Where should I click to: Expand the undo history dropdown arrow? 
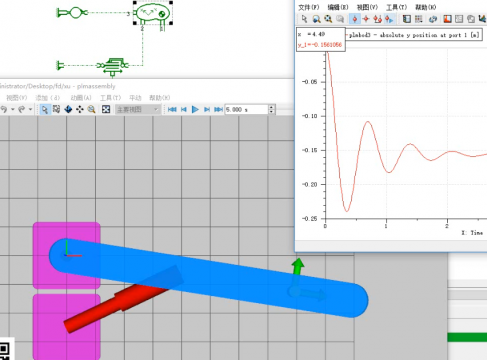pyautogui.click(x=13, y=109)
